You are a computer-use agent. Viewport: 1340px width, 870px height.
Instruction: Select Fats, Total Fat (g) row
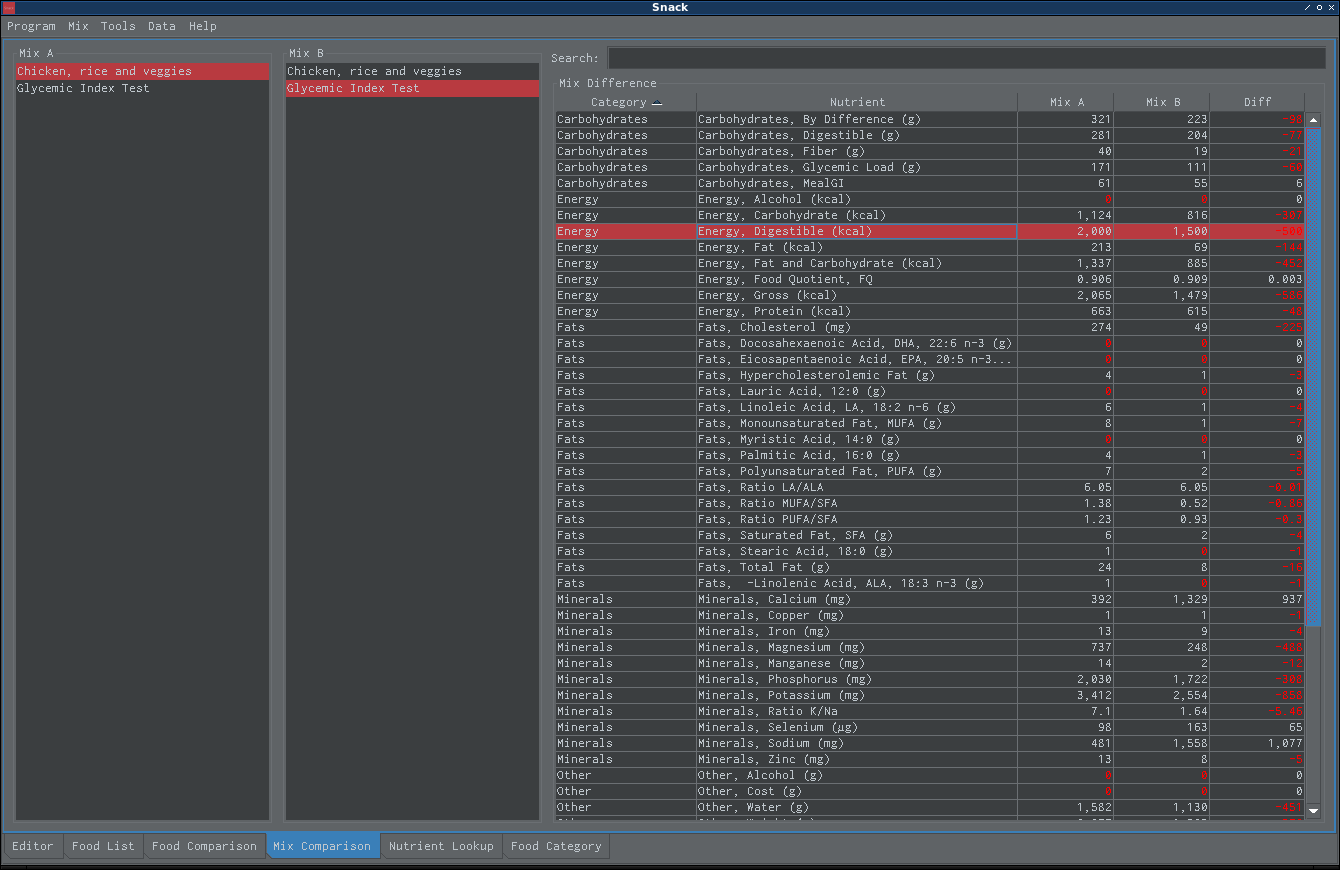pyautogui.click(x=929, y=567)
